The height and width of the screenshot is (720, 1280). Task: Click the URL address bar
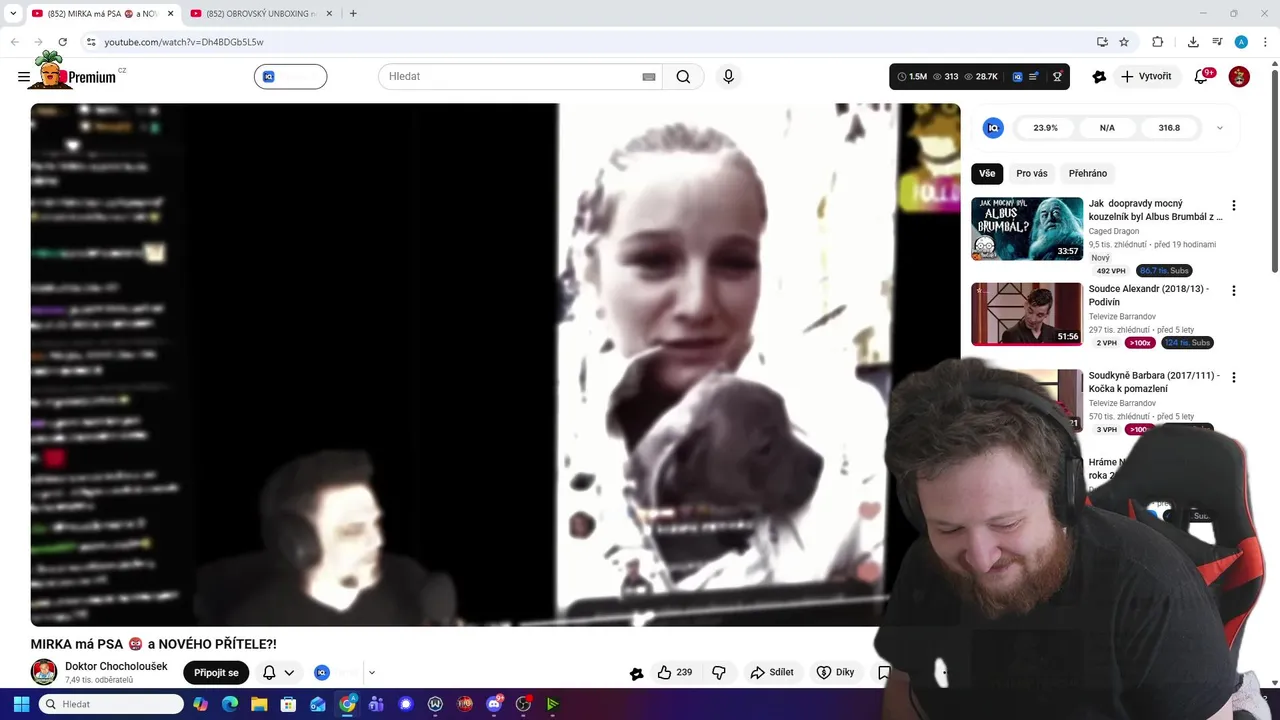point(590,42)
